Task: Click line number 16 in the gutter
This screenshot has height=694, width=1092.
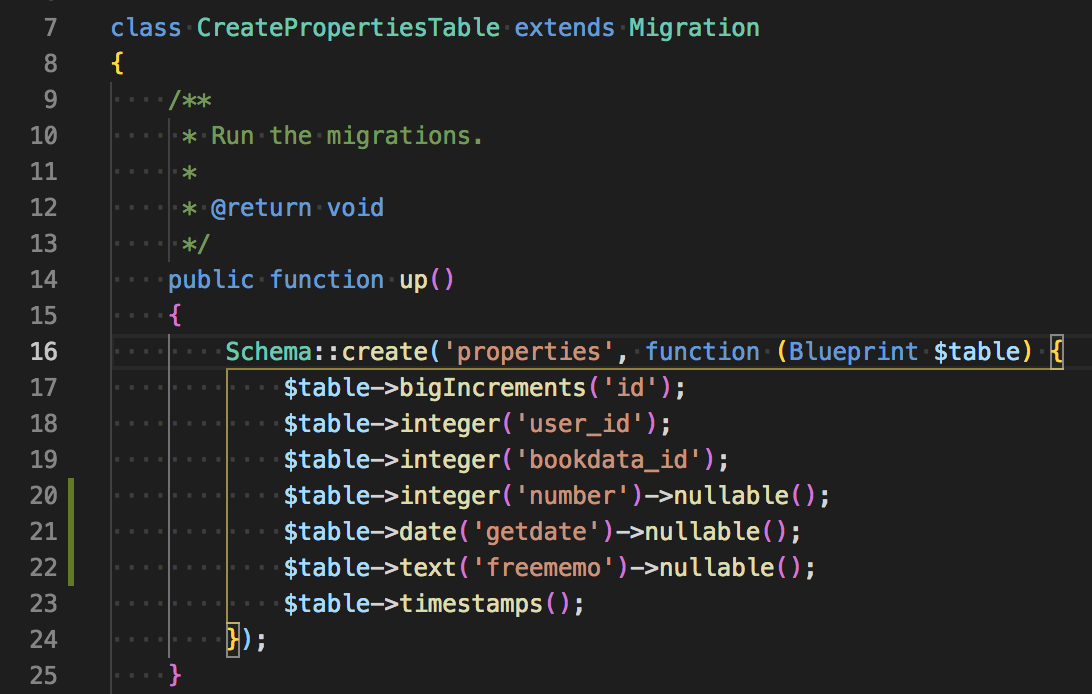Action: tap(43, 352)
